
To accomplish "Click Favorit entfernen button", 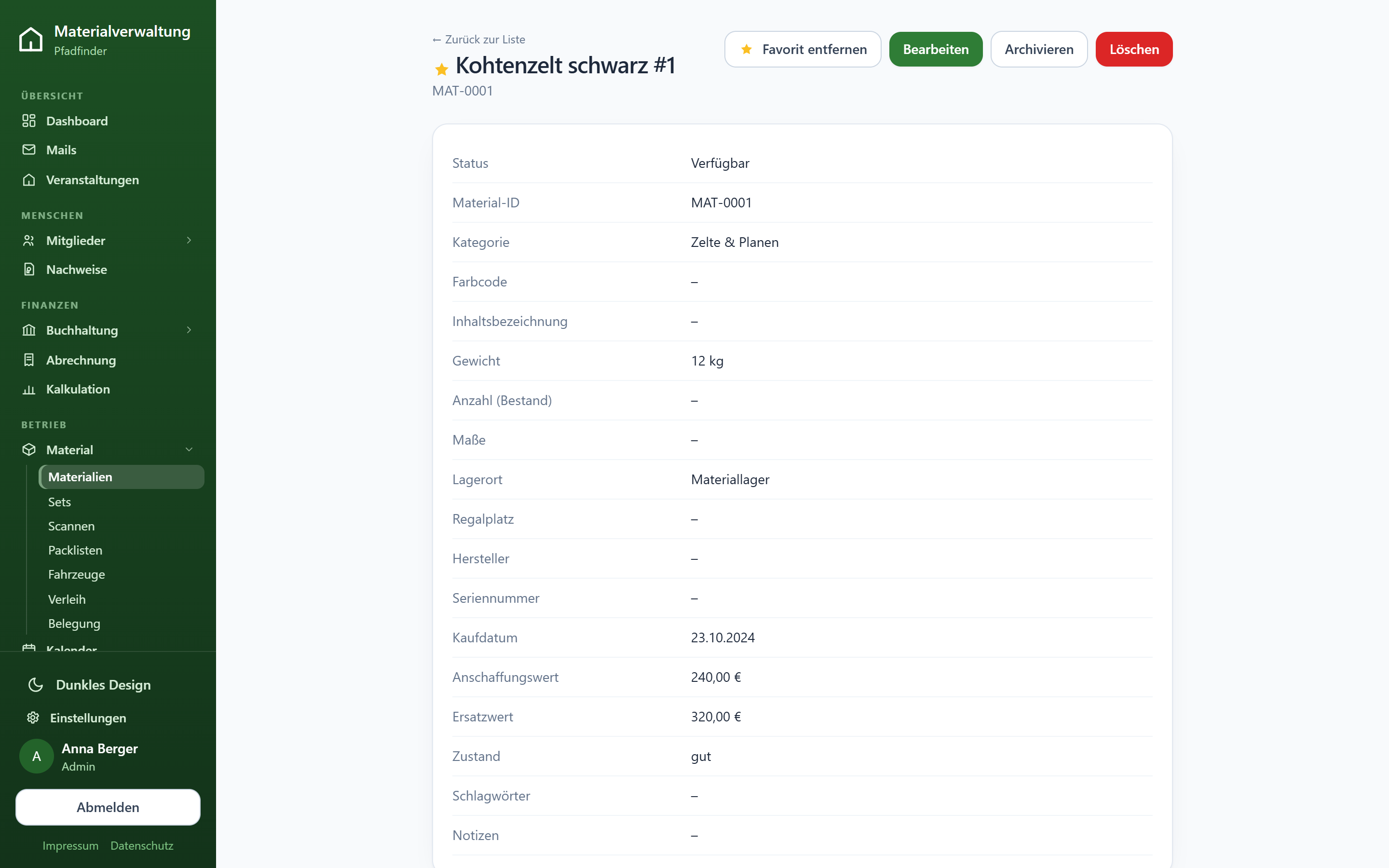I will click(803, 49).
